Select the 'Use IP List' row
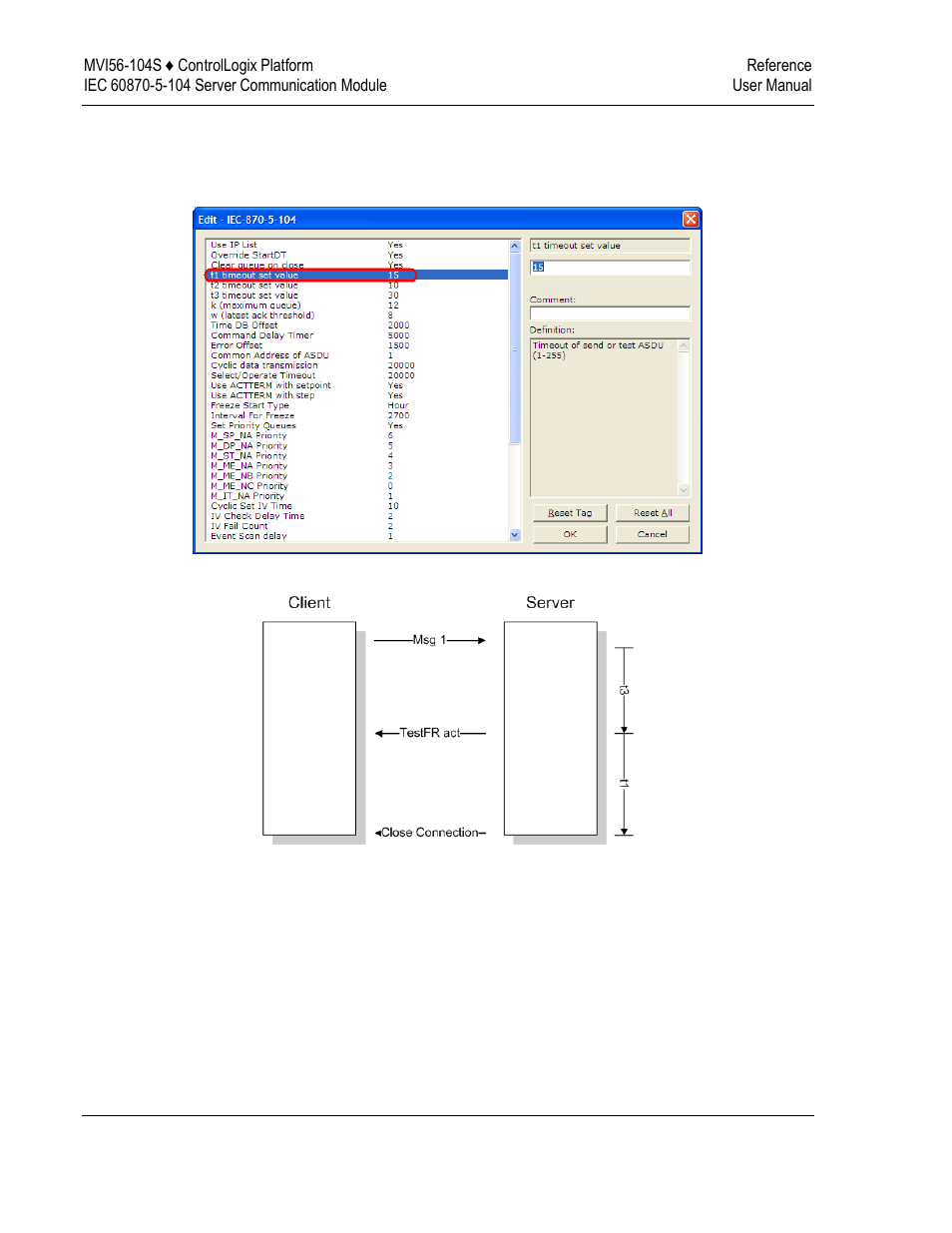The height and width of the screenshot is (1233, 952). tap(357, 246)
